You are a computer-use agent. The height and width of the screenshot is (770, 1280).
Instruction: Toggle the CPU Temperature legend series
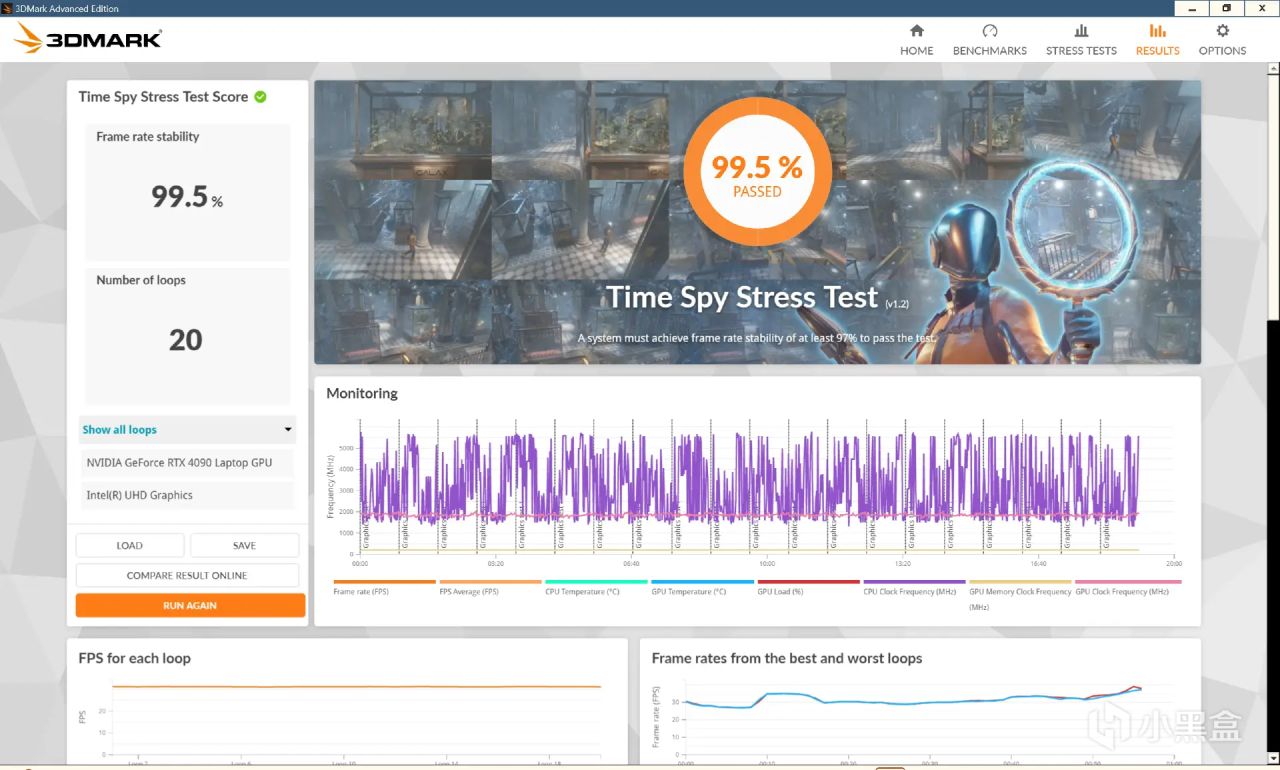coord(596,588)
